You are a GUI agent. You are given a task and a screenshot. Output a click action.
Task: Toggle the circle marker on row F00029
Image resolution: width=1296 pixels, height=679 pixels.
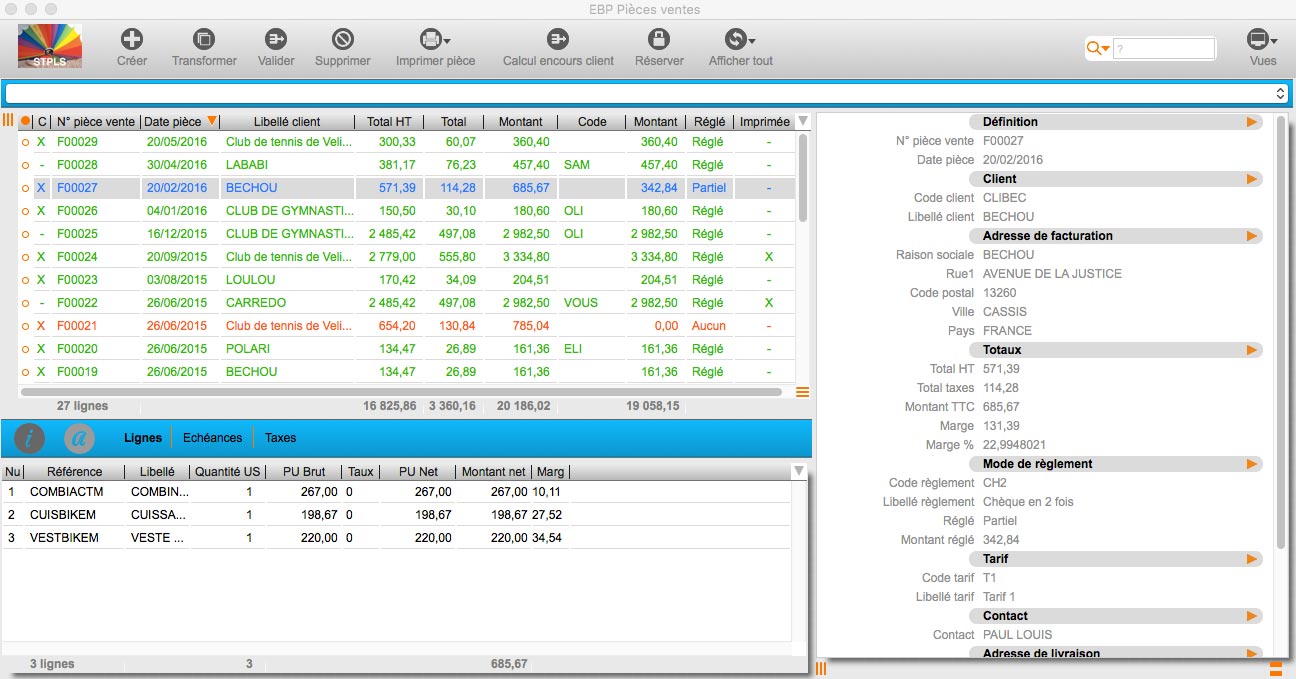point(25,143)
